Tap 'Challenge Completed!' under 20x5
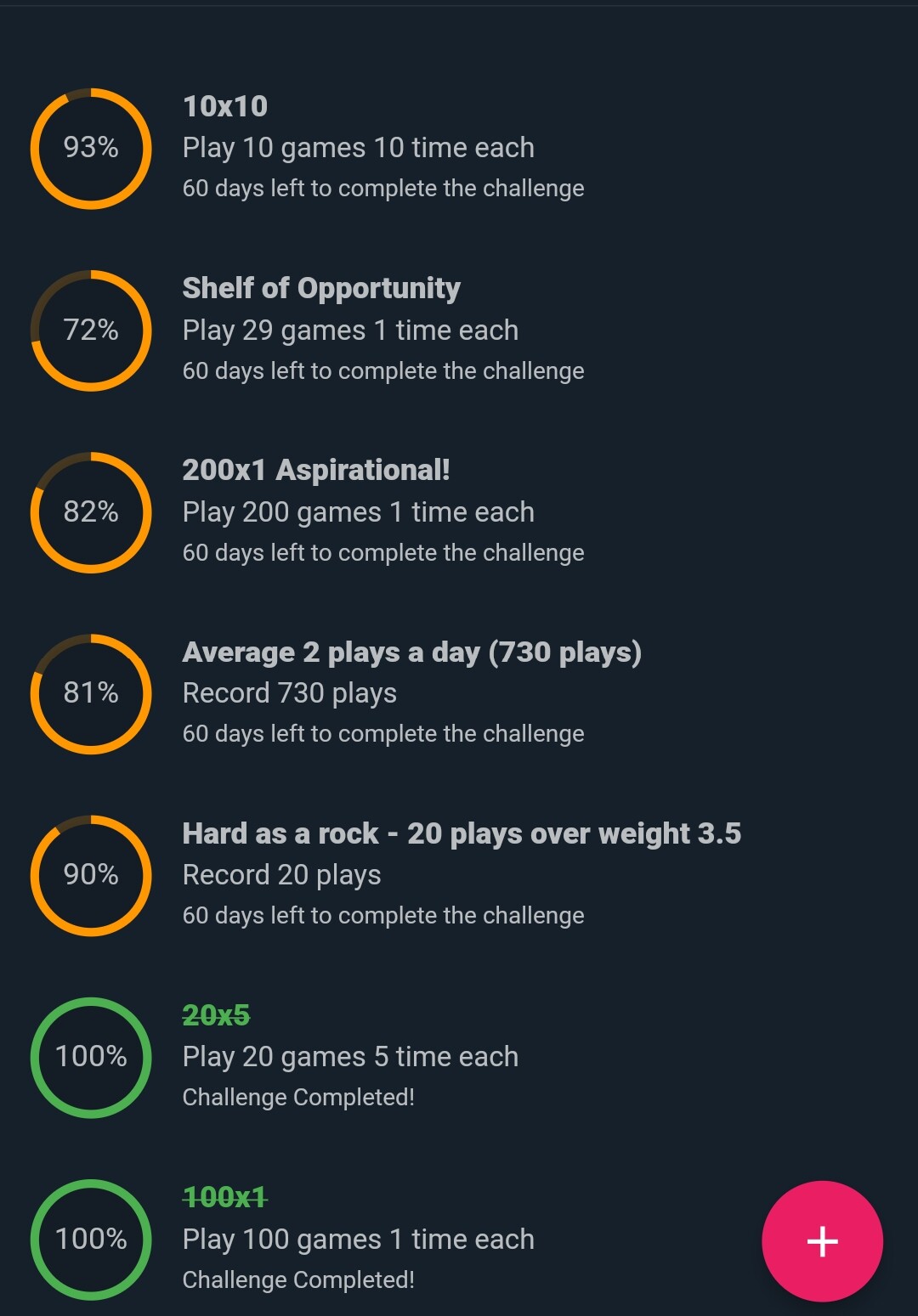 click(298, 1098)
